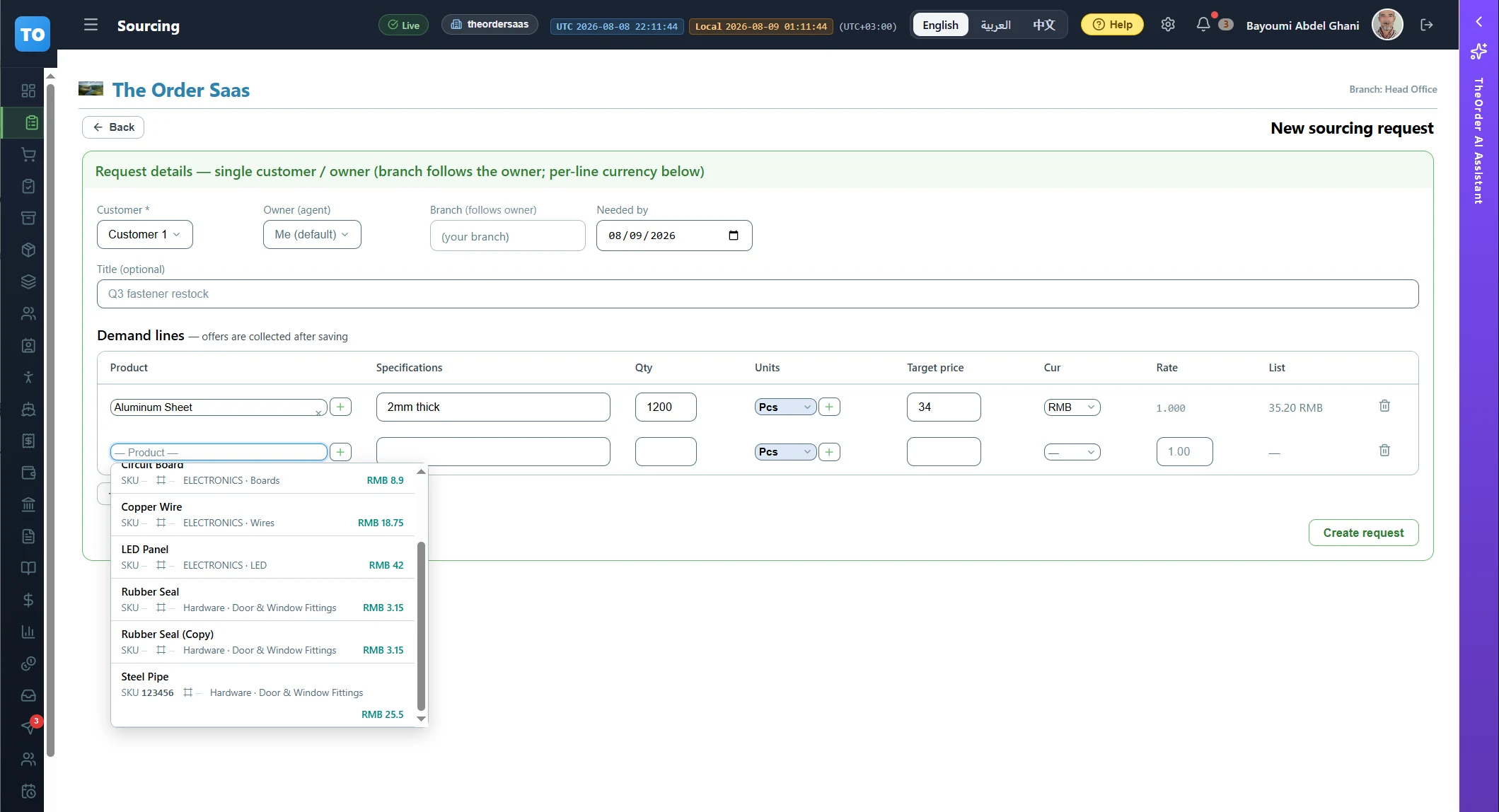Delete the empty second demand line
Image resolution: width=1499 pixels, height=812 pixels.
[x=1384, y=451]
